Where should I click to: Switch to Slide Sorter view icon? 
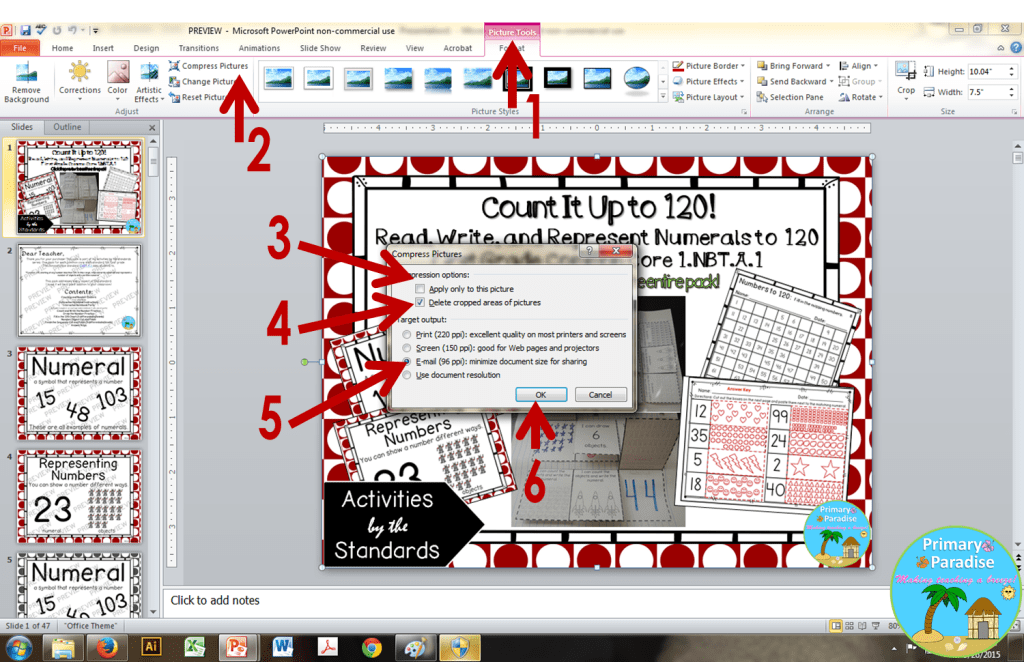(x=850, y=626)
